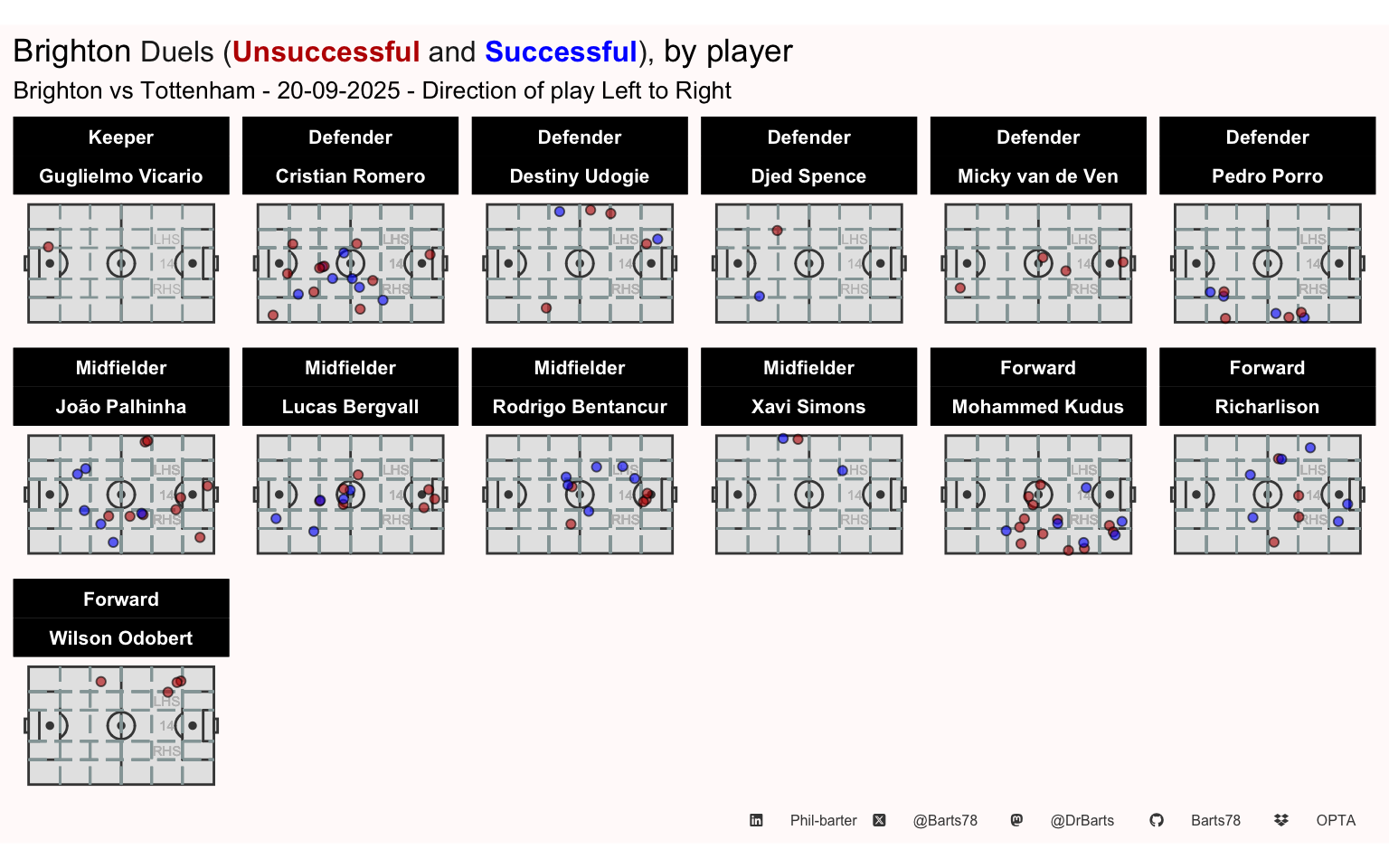
Task: Click the Mastodon icon in the footer
Action: pyautogui.click(x=1016, y=820)
